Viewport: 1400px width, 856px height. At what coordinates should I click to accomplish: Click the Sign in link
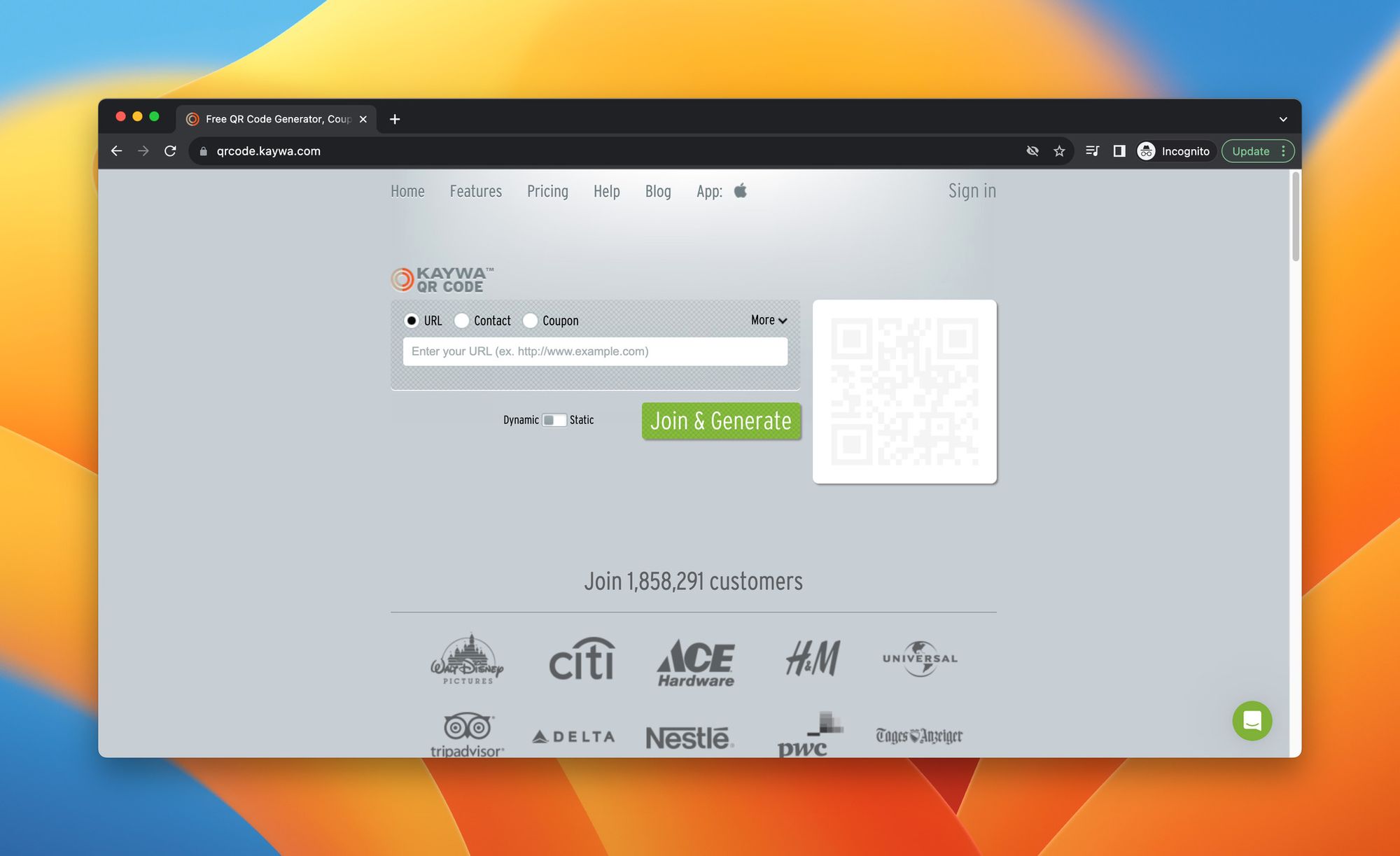tap(971, 190)
